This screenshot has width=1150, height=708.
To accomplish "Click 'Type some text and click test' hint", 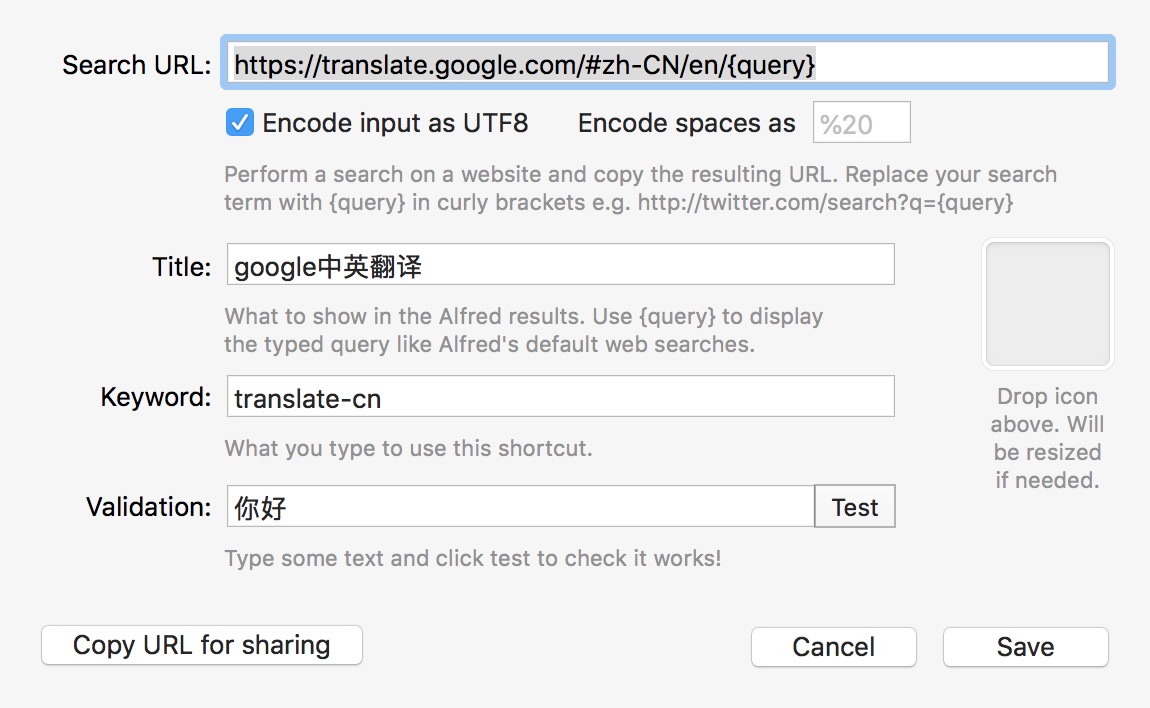I will (x=473, y=558).
